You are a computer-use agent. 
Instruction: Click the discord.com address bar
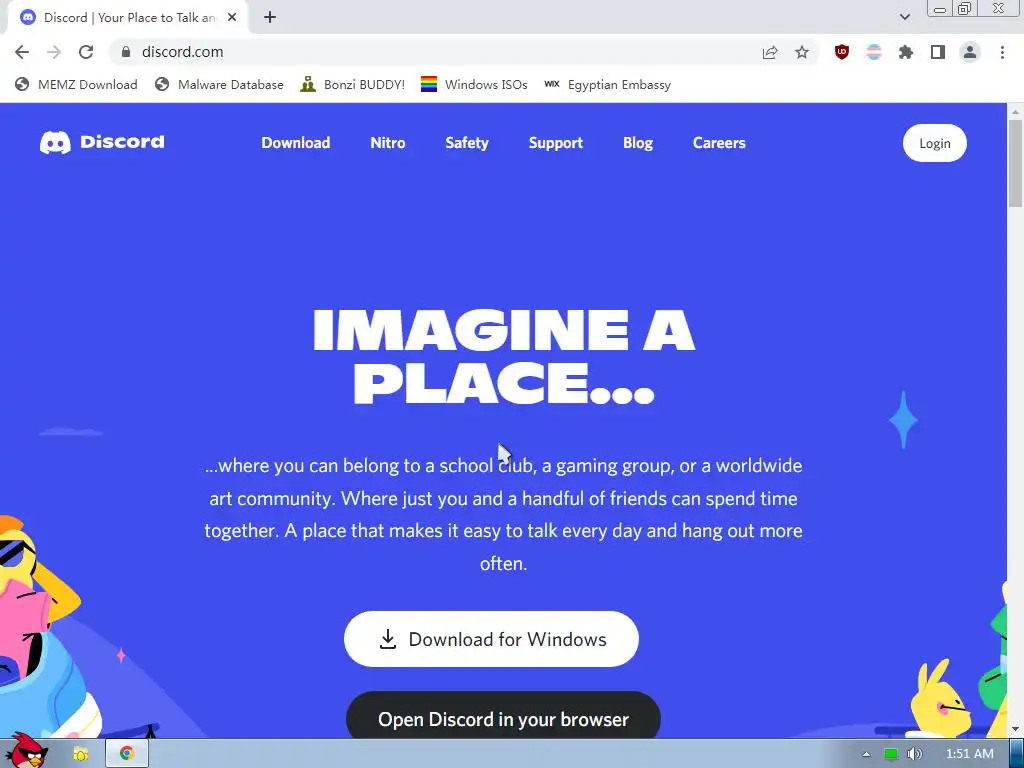coord(438,52)
